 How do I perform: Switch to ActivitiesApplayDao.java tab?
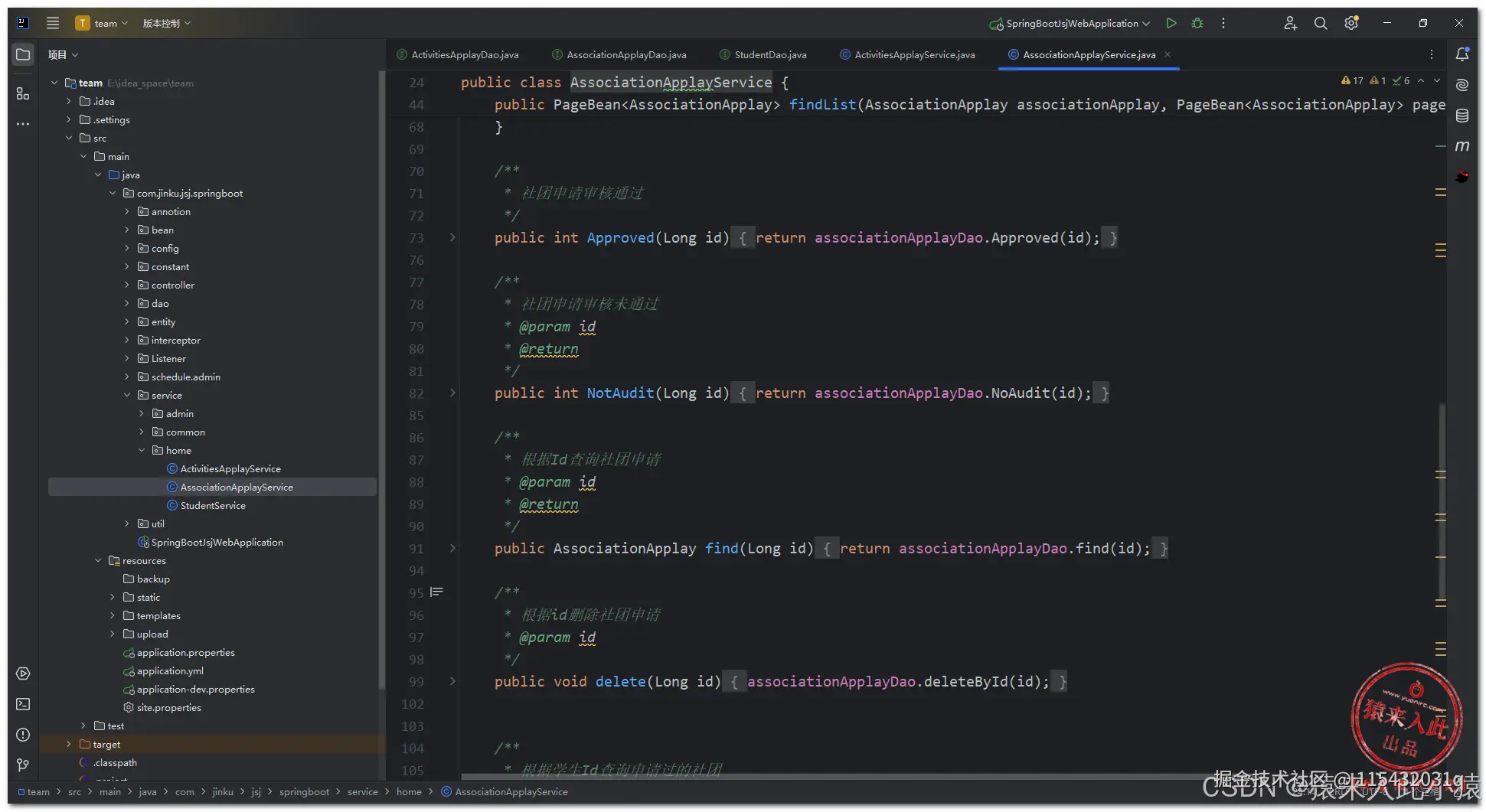point(458,54)
